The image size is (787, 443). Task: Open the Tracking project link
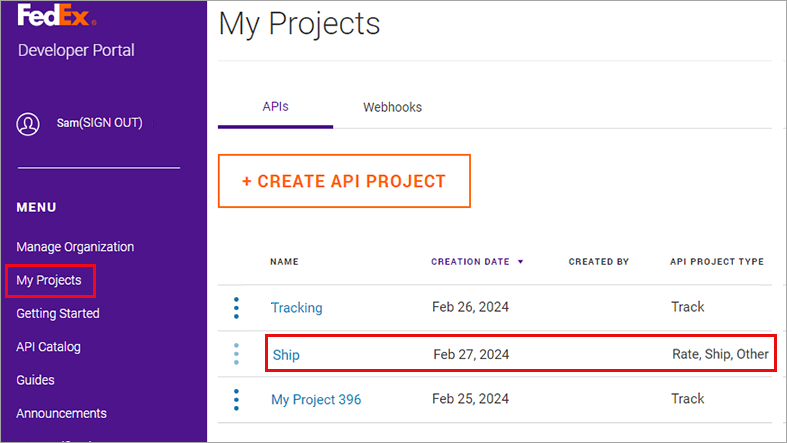tap(296, 308)
